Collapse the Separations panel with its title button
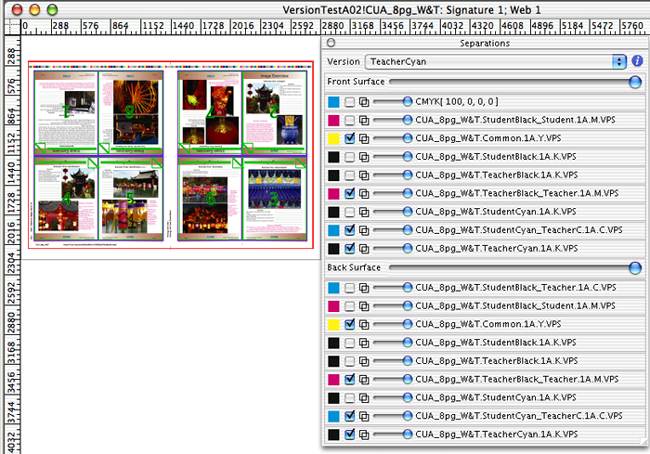650x454 pixels. coord(332,43)
